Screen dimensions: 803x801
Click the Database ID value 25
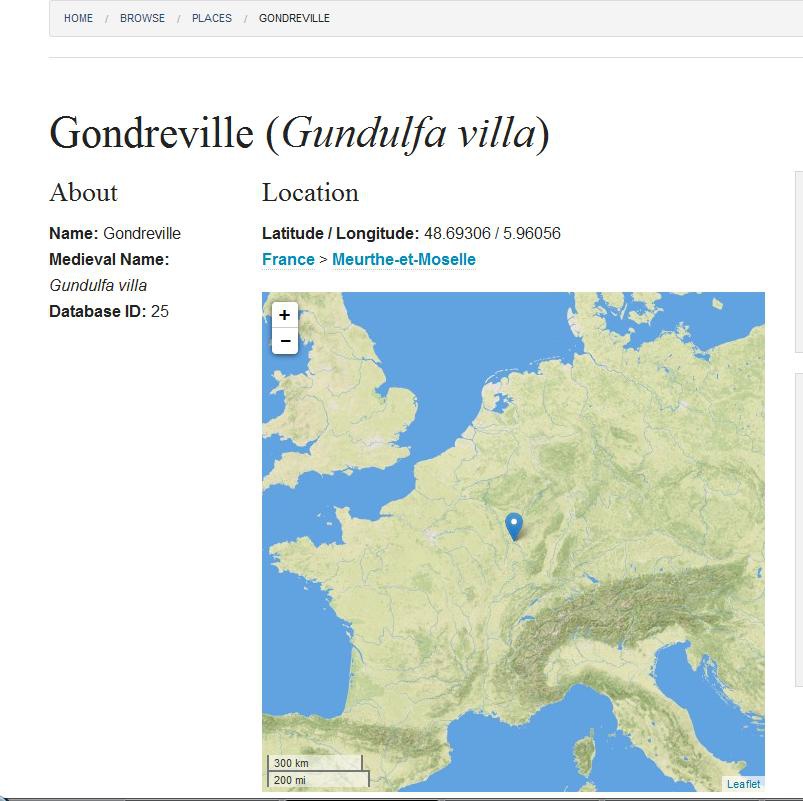(160, 312)
